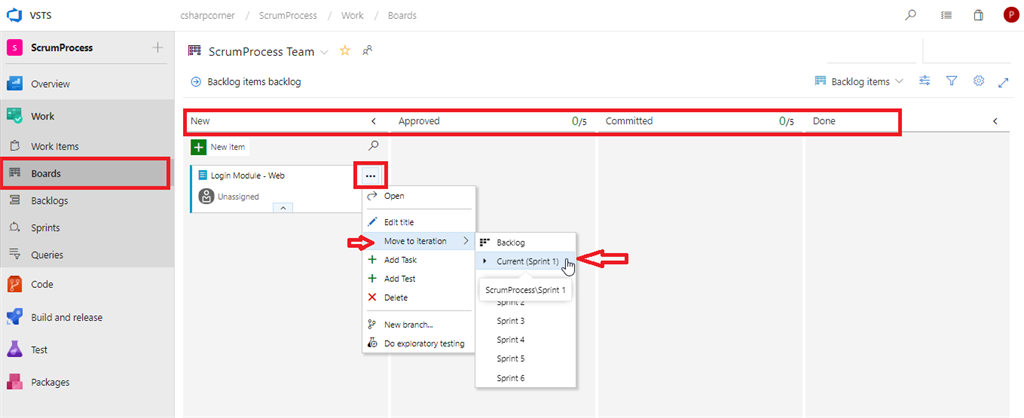Click the Committed column header
The image size is (1024, 418).
click(629, 121)
